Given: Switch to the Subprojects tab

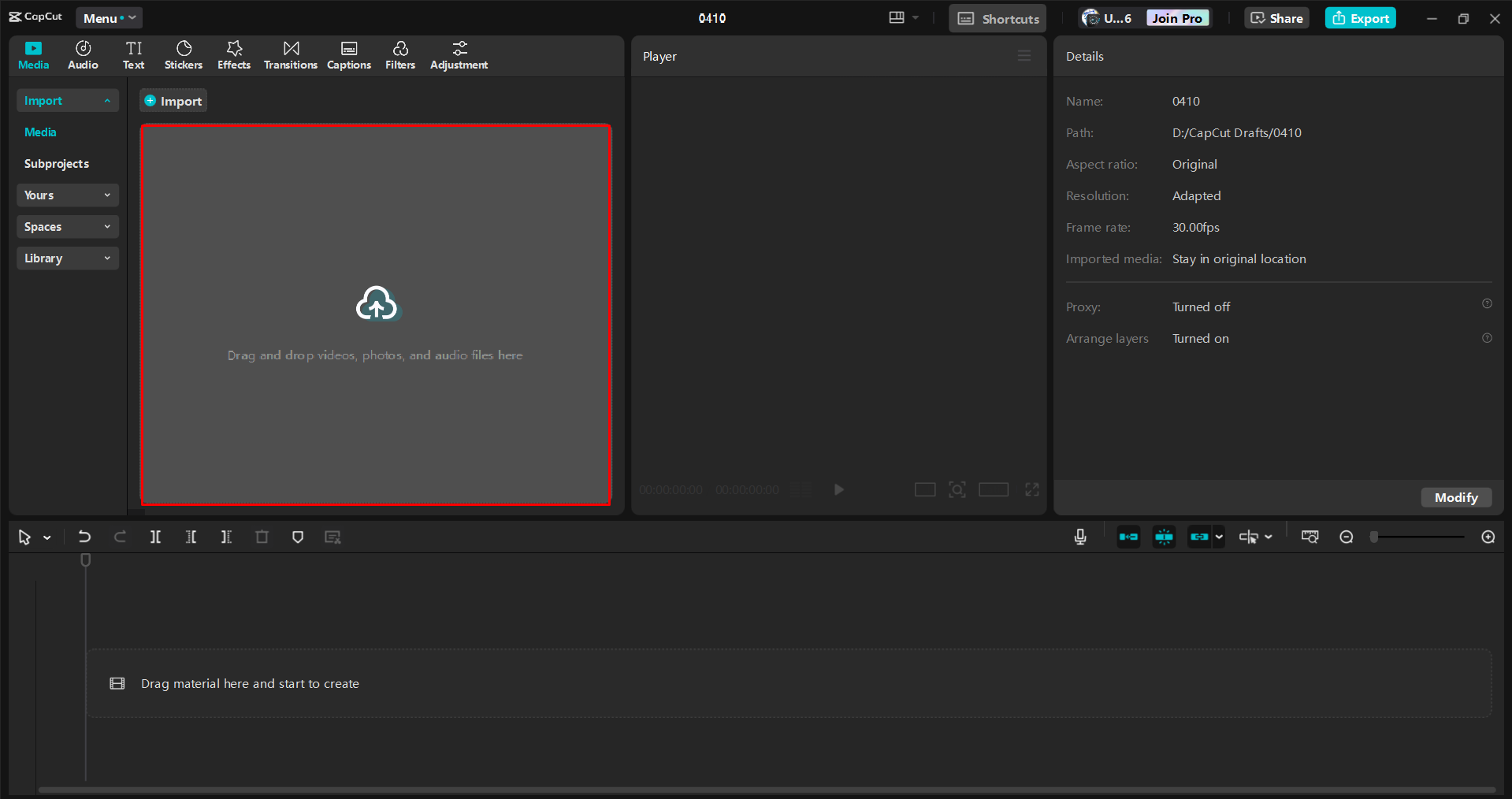Looking at the screenshot, I should click(x=56, y=163).
